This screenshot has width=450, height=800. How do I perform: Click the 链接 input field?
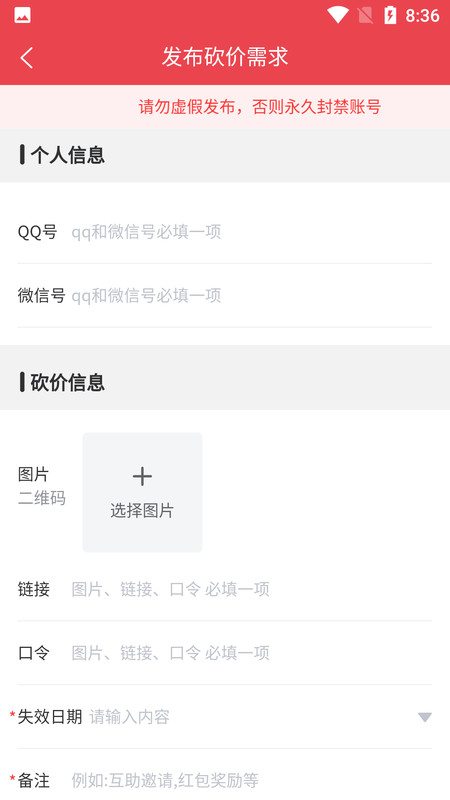pos(251,589)
